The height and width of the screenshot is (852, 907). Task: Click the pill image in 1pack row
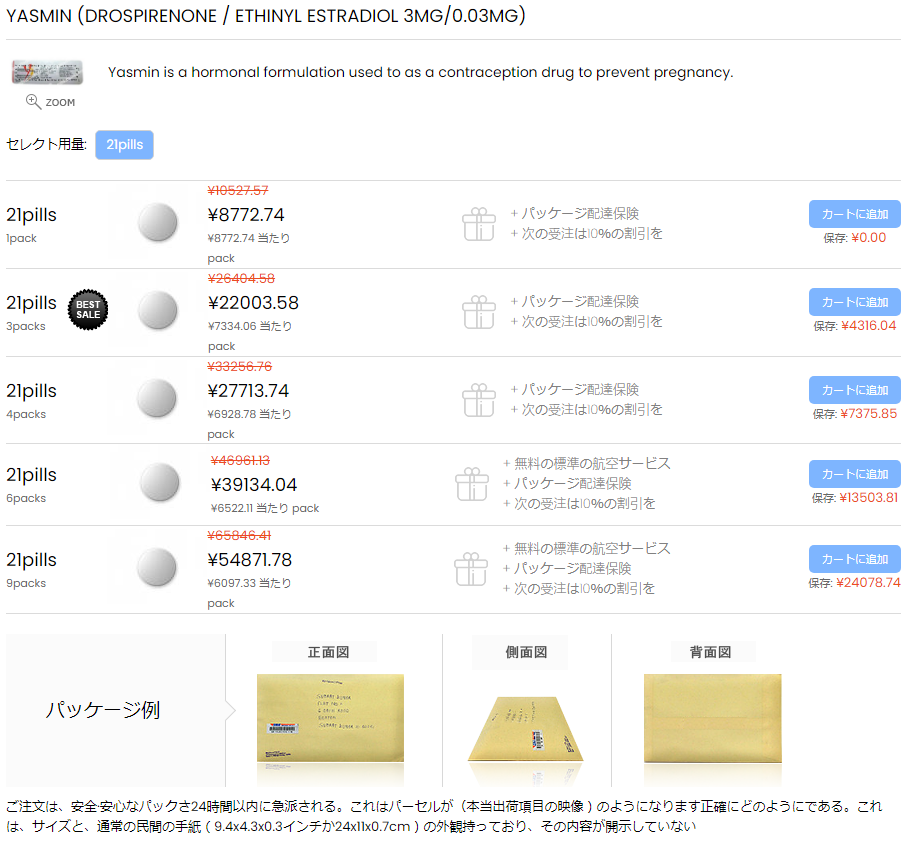point(157,222)
